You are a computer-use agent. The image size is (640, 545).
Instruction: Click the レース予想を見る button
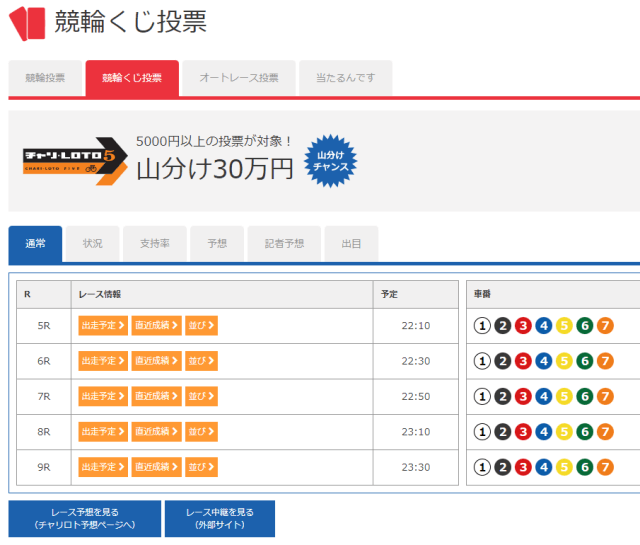tap(85, 518)
